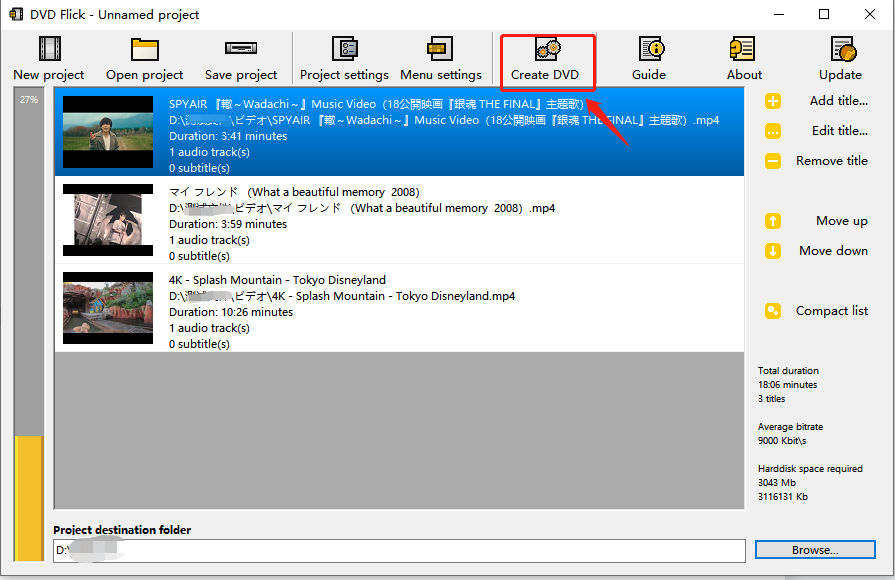Click the '3 titles' count text
The width and height of the screenshot is (895, 580).
point(771,398)
